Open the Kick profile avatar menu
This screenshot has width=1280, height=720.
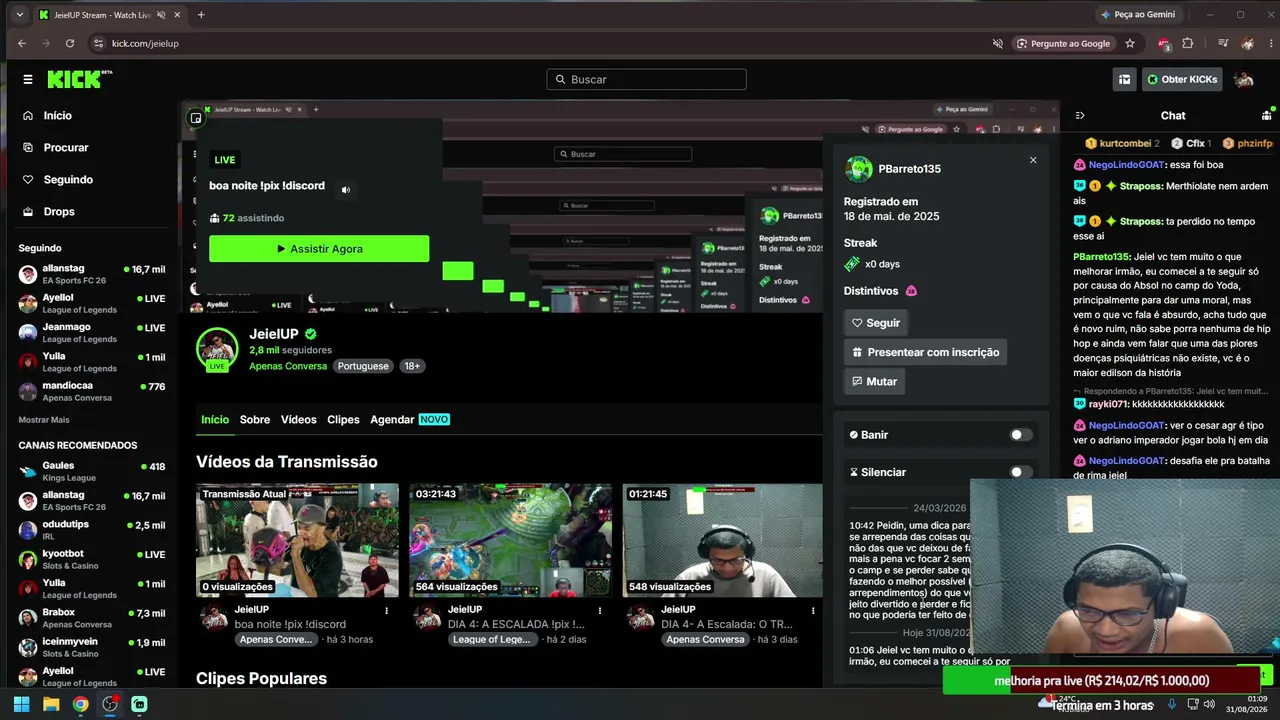point(1244,79)
